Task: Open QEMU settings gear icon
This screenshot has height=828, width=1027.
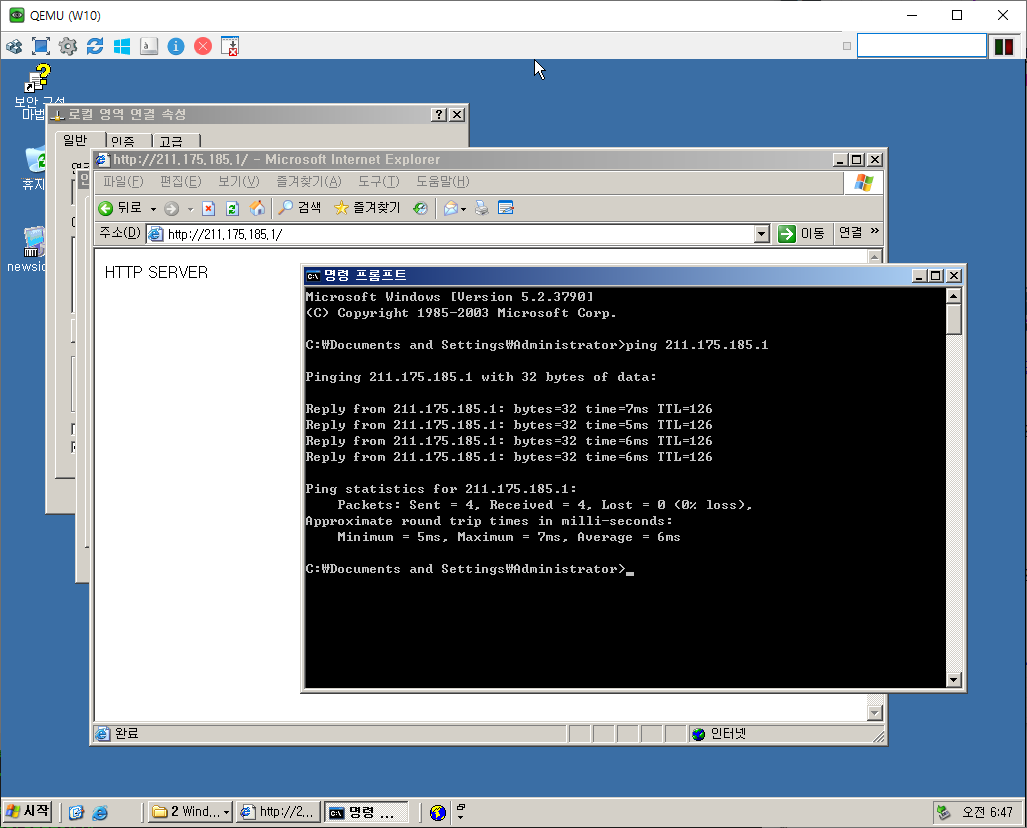Action: [x=67, y=46]
